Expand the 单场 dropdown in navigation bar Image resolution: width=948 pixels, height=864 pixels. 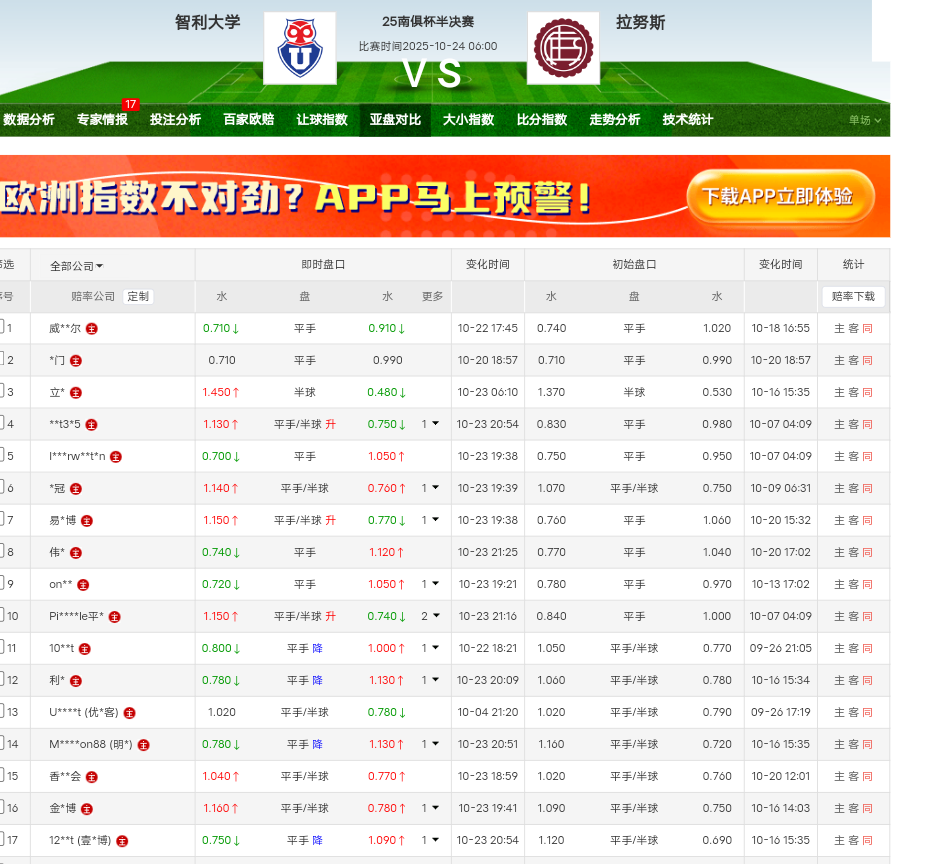click(865, 120)
